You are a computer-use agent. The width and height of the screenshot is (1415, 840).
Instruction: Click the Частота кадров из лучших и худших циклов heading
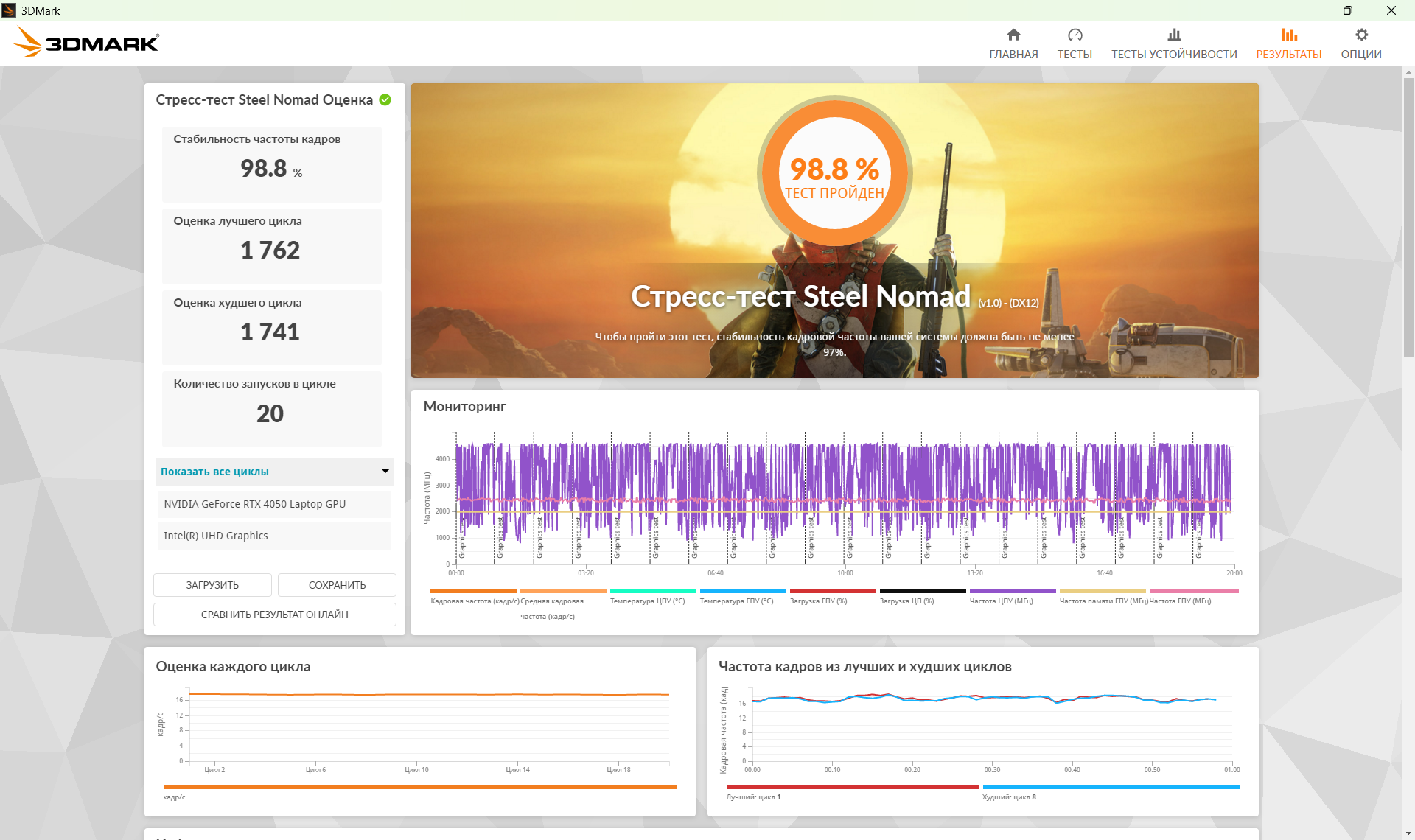(865, 667)
